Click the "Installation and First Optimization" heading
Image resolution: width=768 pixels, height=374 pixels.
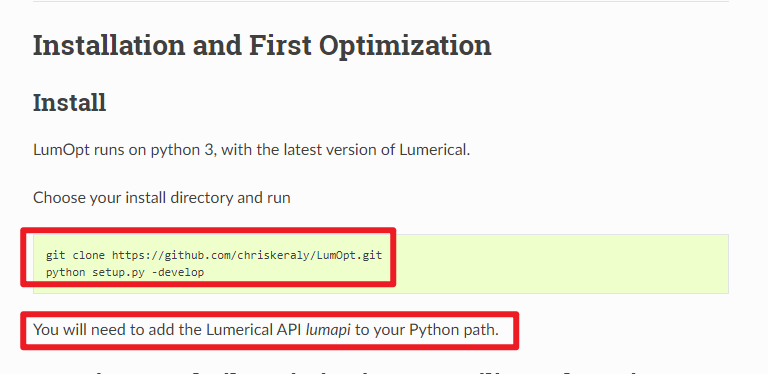coord(262,46)
